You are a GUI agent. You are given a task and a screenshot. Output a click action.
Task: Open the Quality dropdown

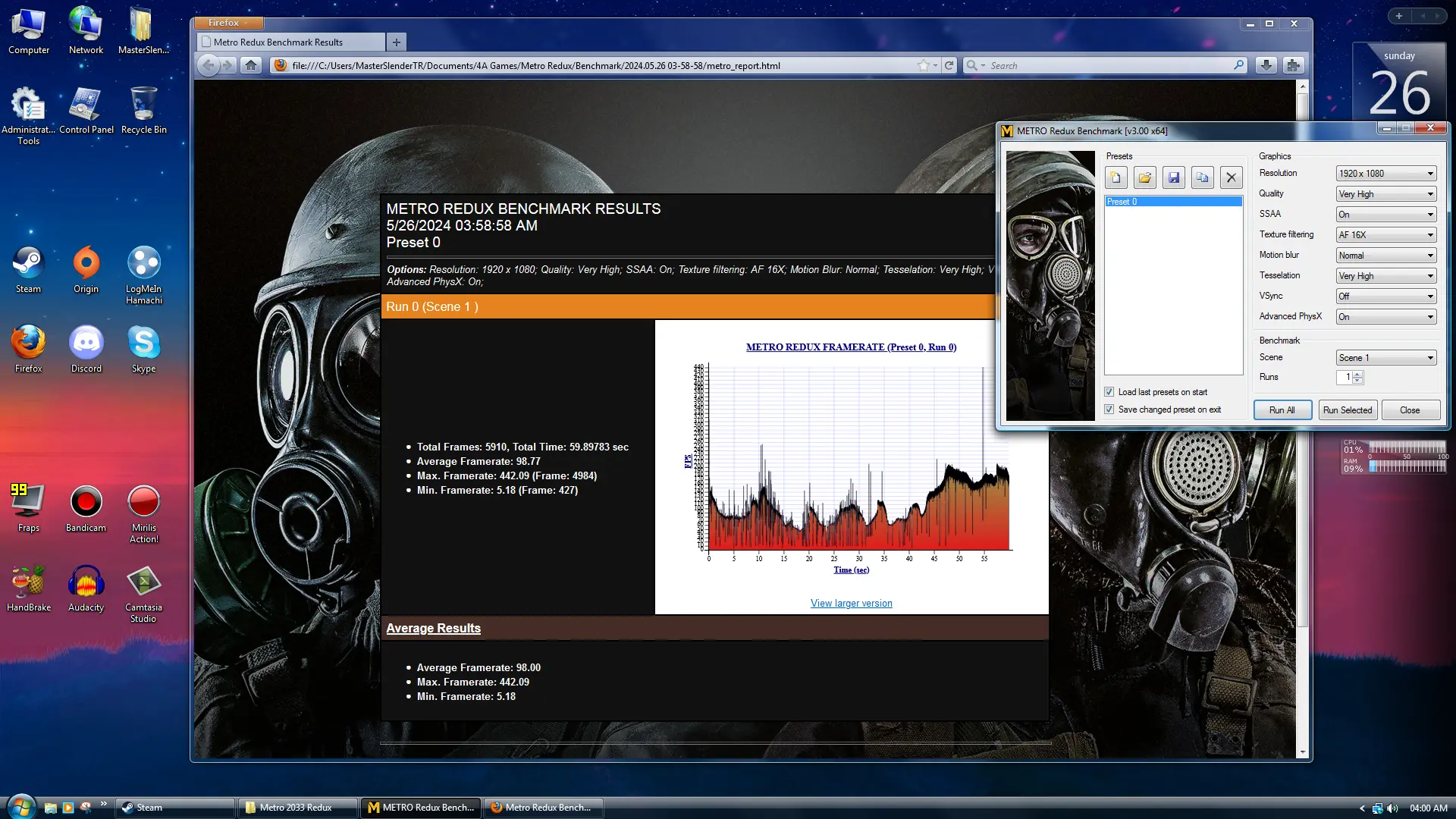pos(1385,194)
